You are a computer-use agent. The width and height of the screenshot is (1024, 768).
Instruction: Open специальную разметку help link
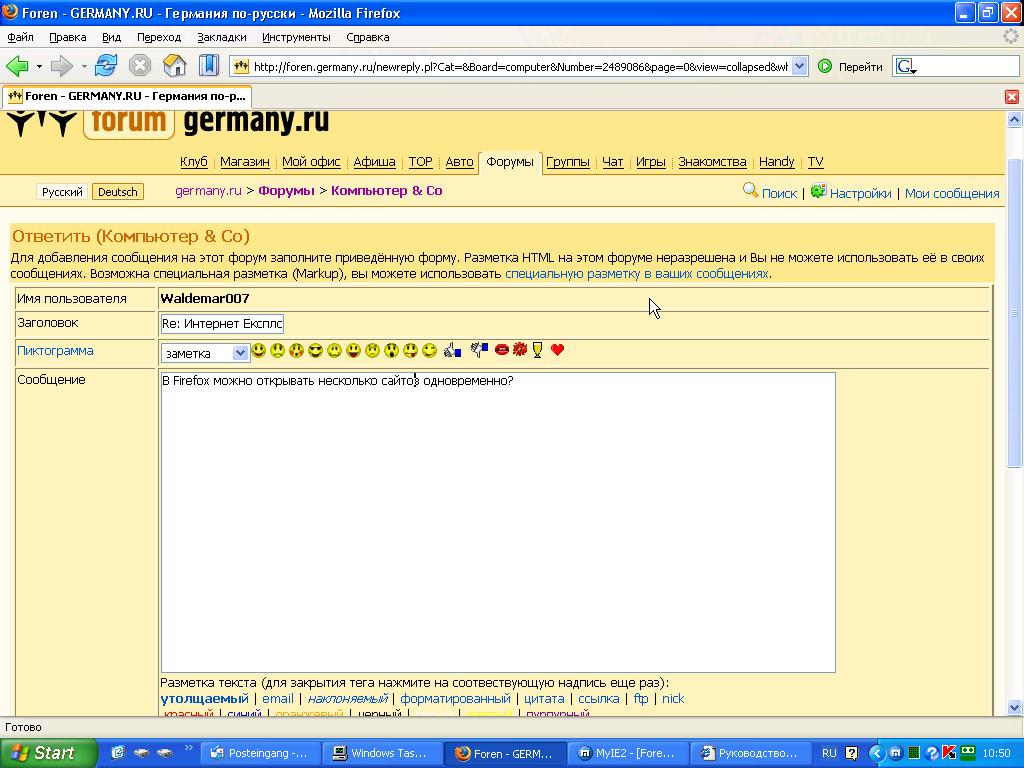[637, 274]
